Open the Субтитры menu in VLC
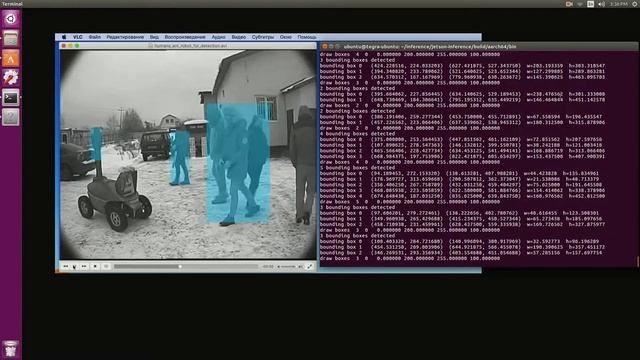Viewport: 640px width, 360px height. click(x=262, y=37)
